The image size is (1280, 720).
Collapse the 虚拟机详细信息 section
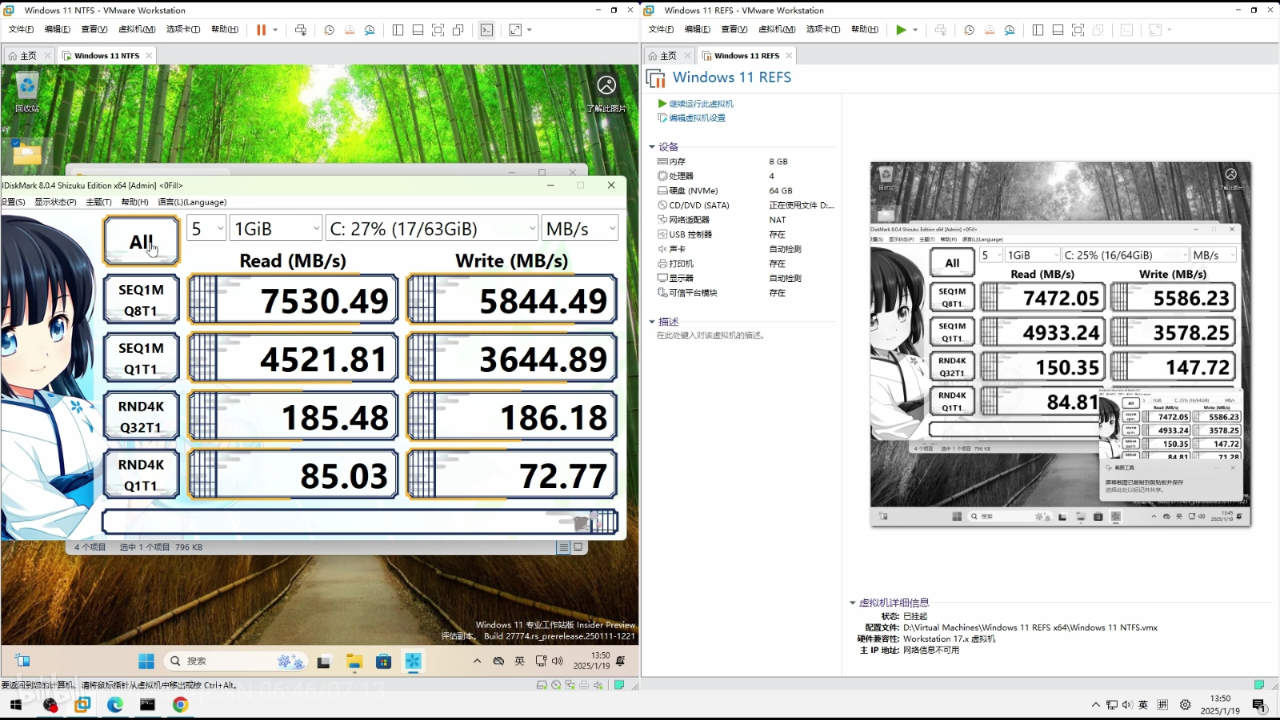click(853, 603)
